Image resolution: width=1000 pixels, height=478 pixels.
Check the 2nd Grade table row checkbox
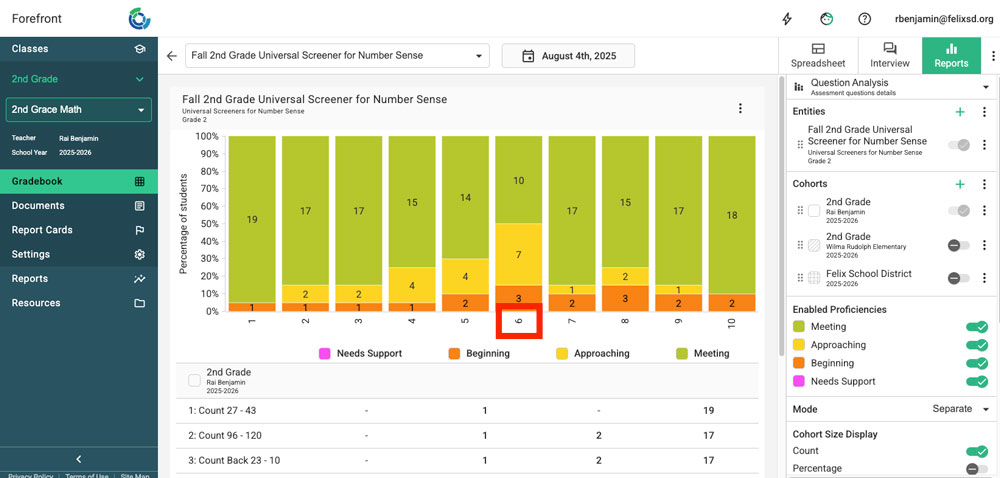pyautogui.click(x=194, y=380)
